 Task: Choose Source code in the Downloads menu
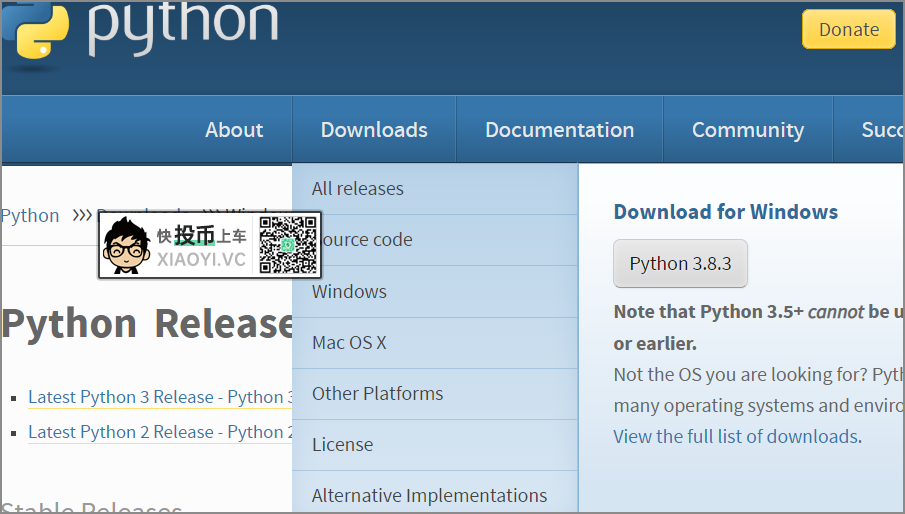pyautogui.click(x=367, y=240)
